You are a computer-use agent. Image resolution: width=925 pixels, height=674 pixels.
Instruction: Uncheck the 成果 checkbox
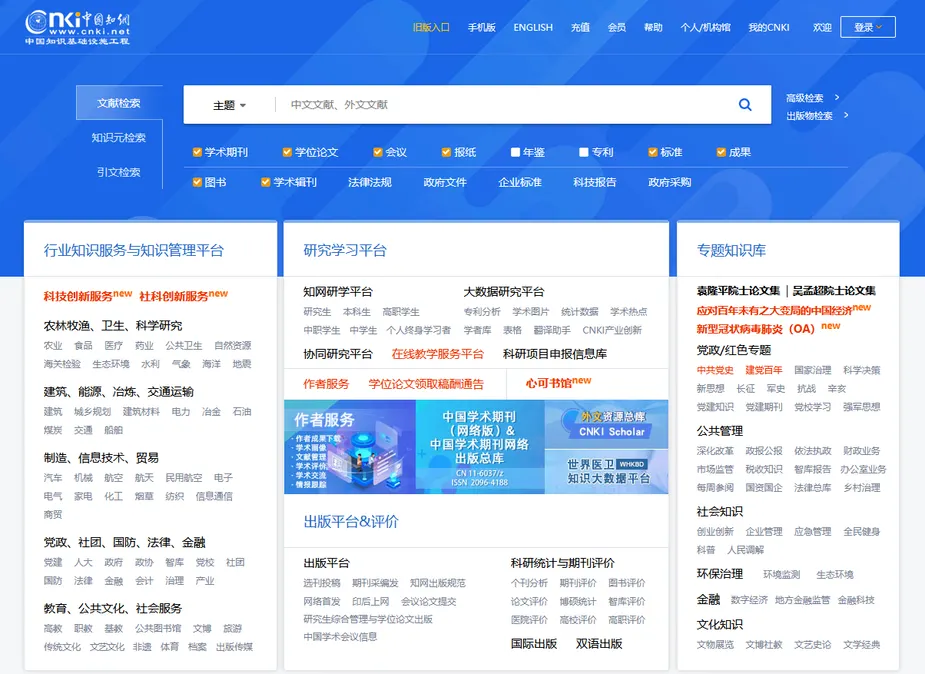721,152
